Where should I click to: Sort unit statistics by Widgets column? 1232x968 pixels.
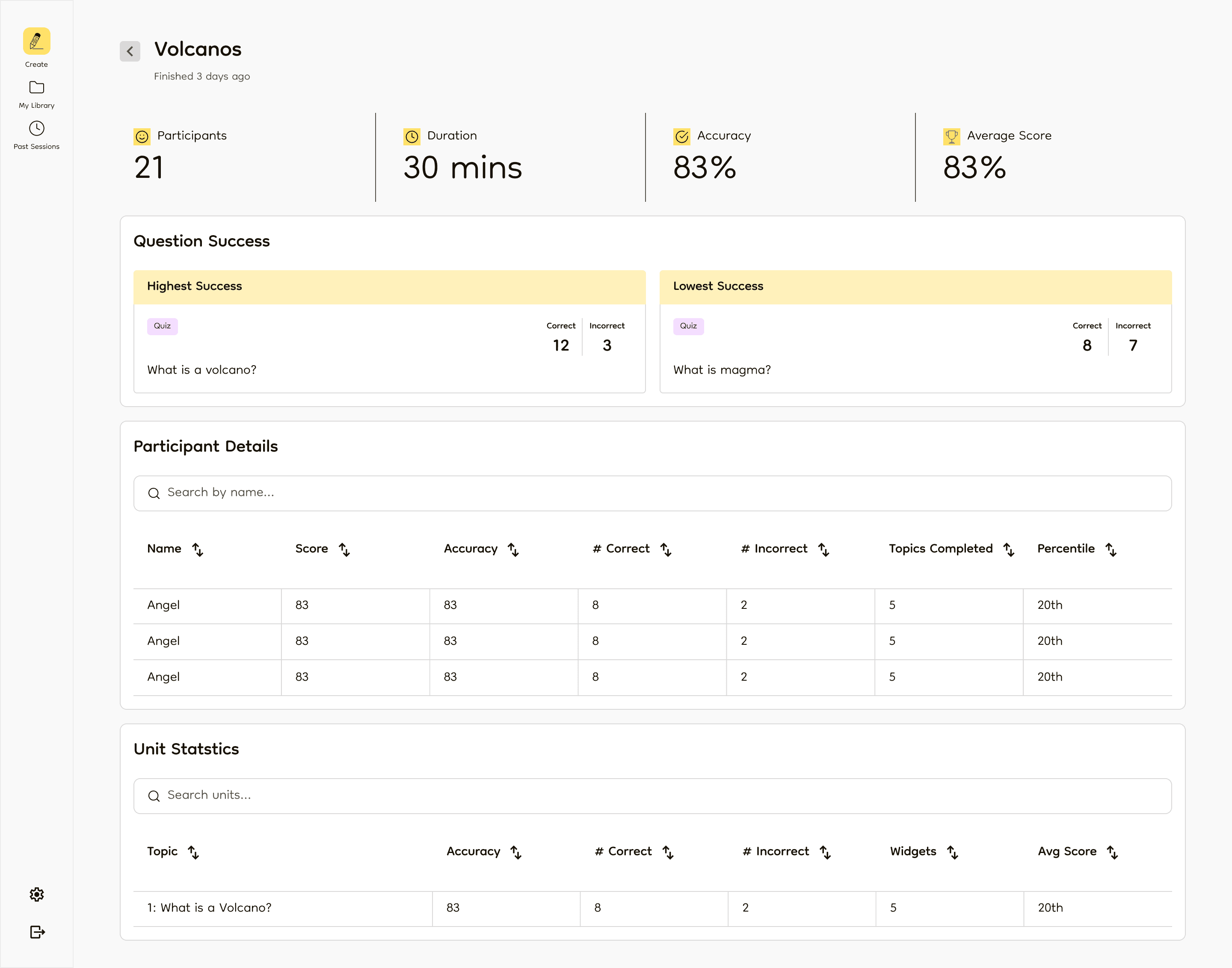pyautogui.click(x=953, y=852)
